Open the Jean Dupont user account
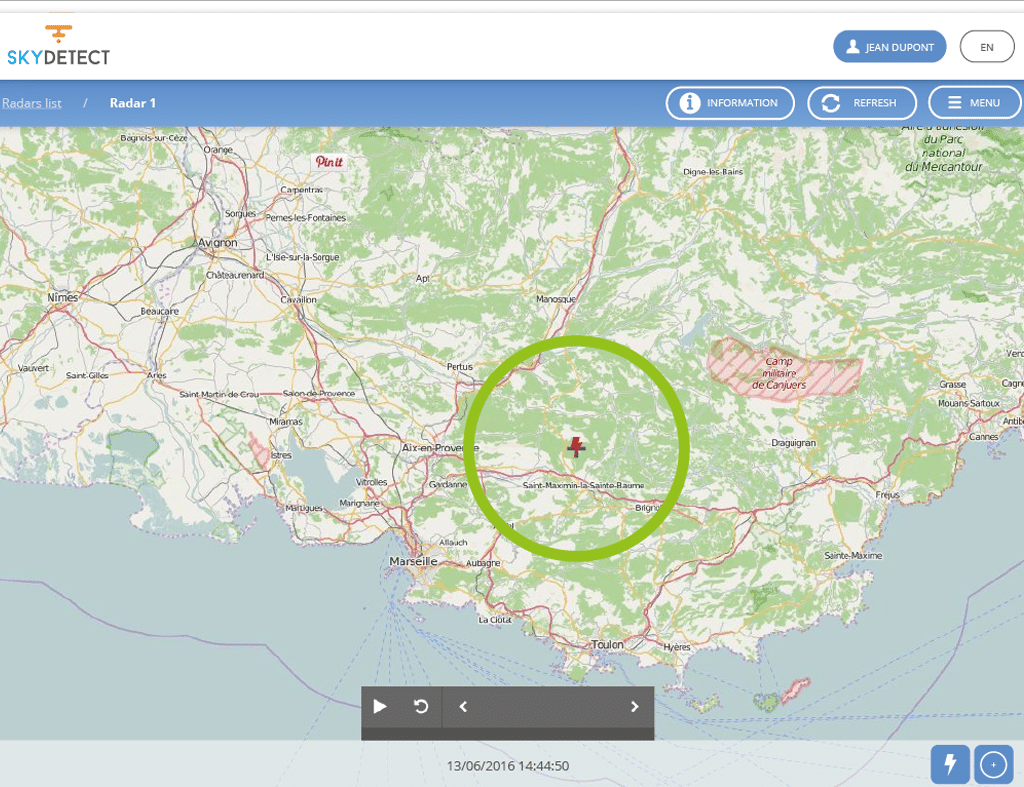The width and height of the screenshot is (1024, 787). click(889, 47)
